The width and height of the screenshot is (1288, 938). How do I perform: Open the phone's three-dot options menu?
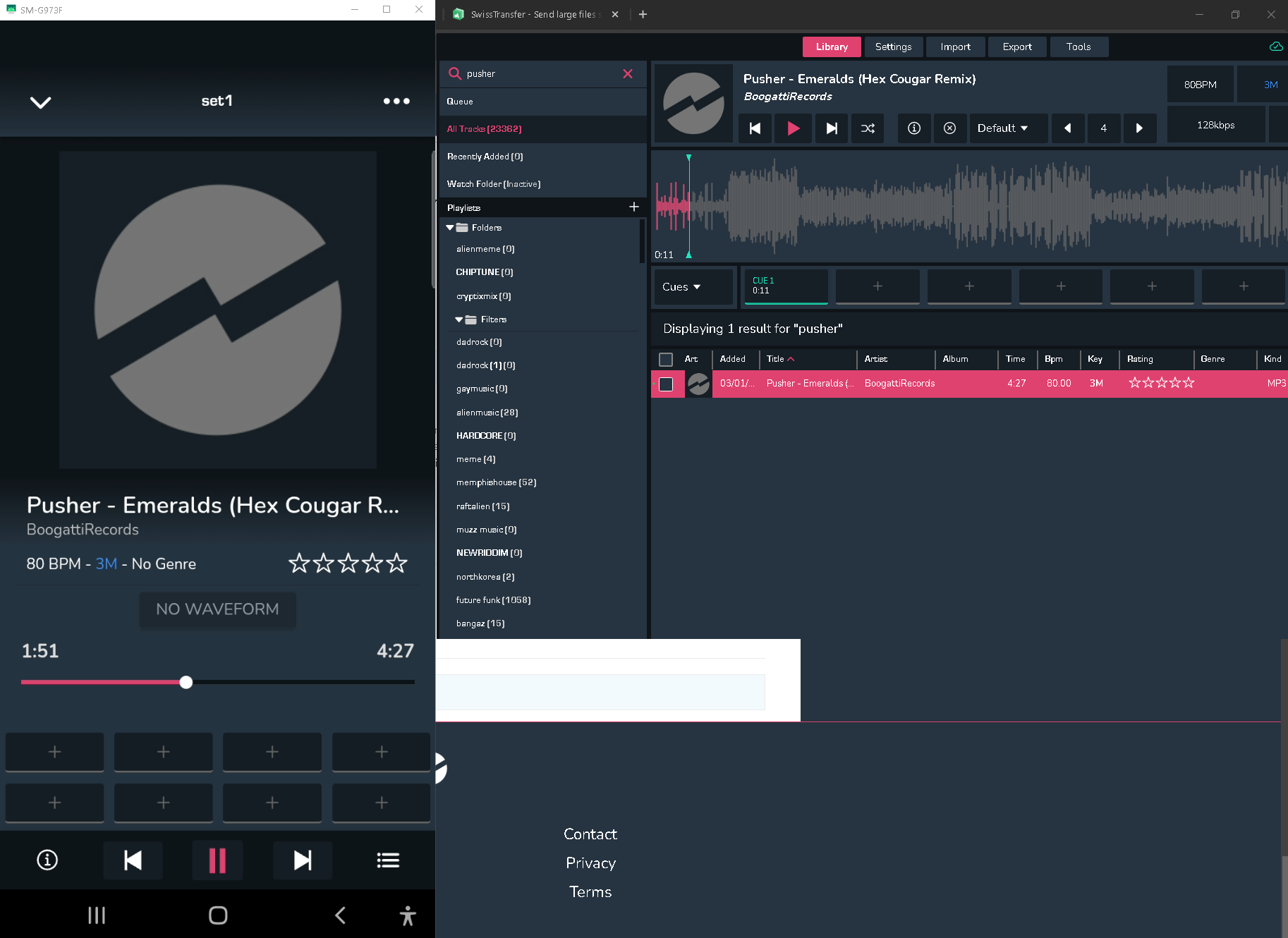coord(396,102)
